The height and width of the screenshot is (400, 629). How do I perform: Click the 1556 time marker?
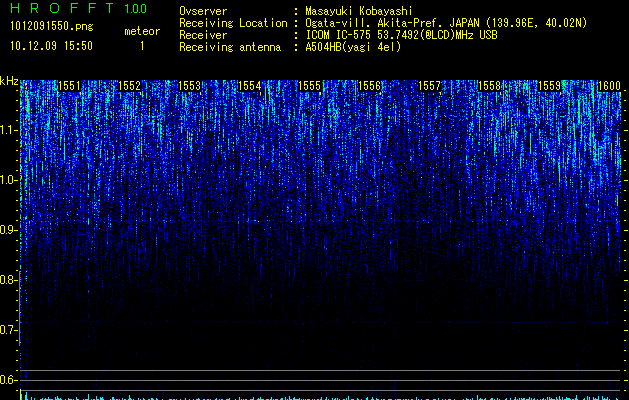pos(369,86)
